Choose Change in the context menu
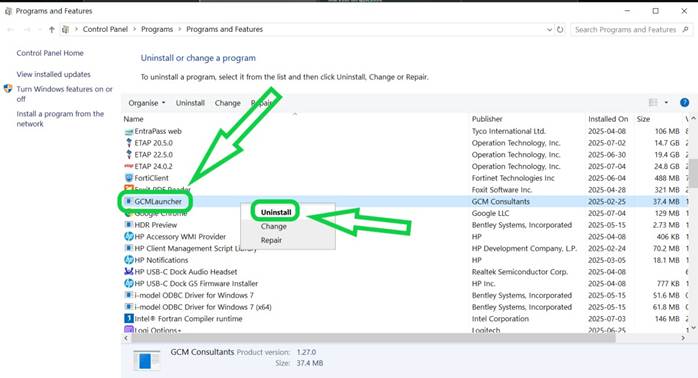Viewport: 698px width, 378px height. click(x=273, y=226)
